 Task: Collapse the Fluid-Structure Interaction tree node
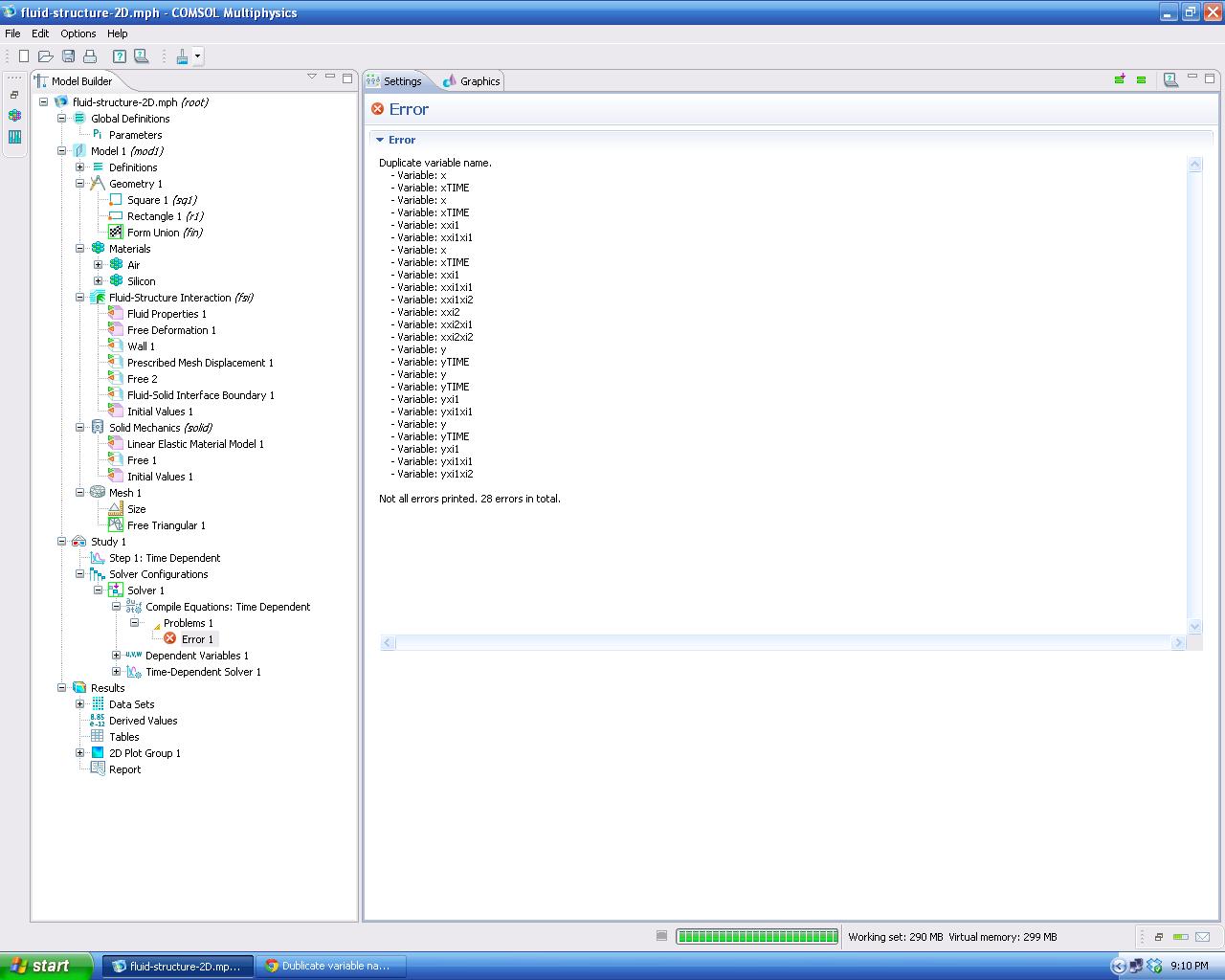[80, 298]
